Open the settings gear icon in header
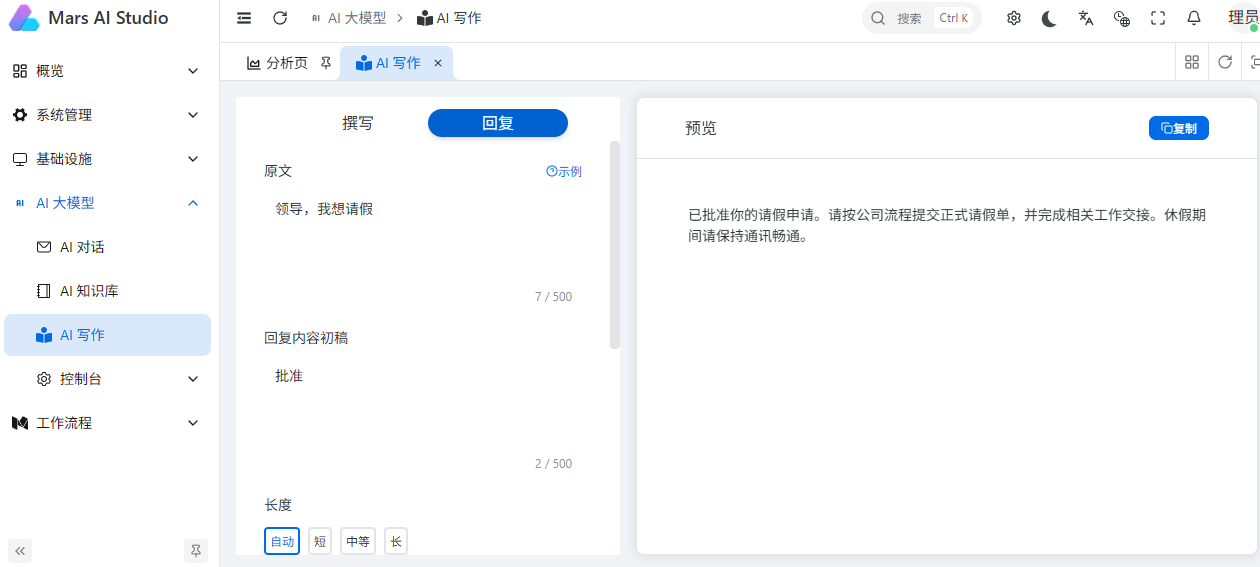Image resolution: width=1260 pixels, height=567 pixels. tap(1014, 18)
